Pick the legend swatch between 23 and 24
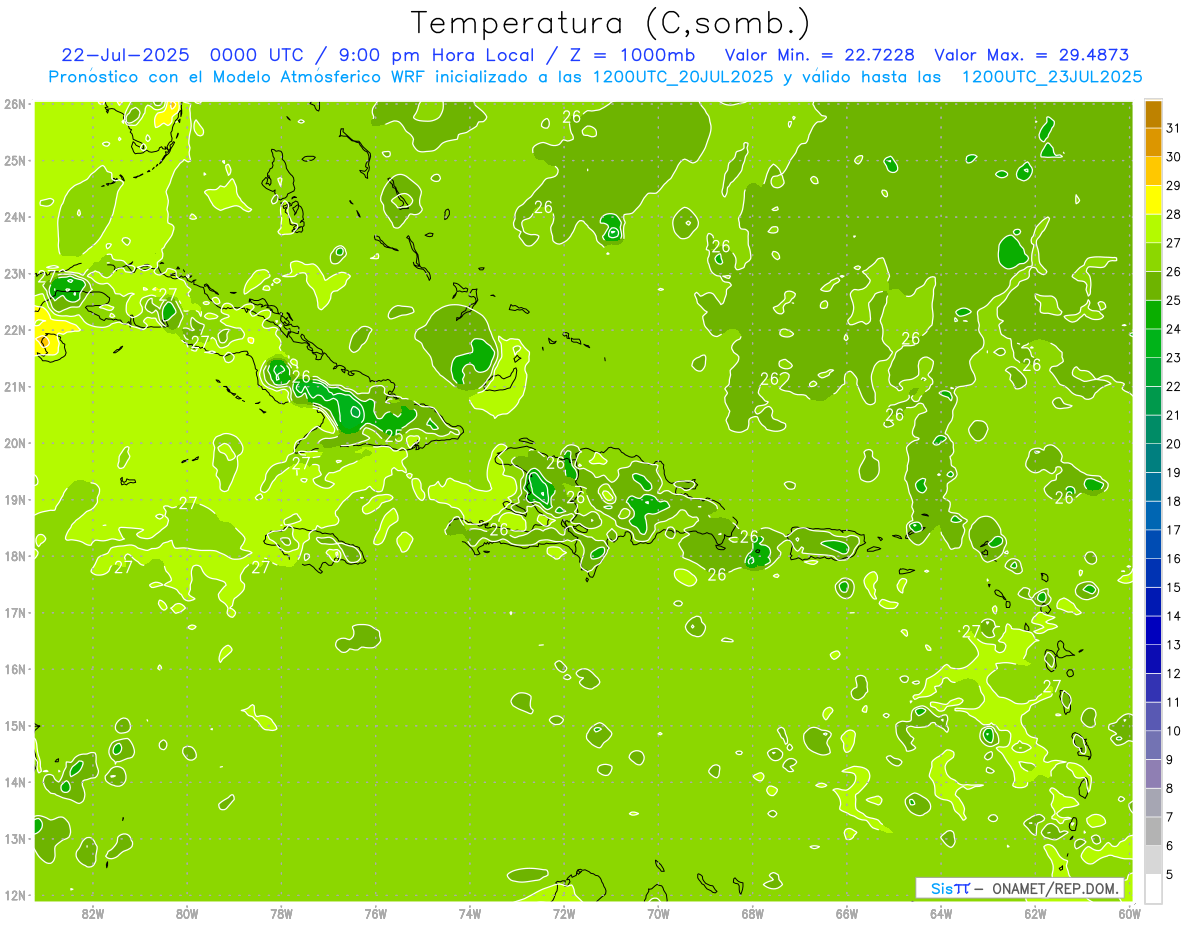 1153,343
